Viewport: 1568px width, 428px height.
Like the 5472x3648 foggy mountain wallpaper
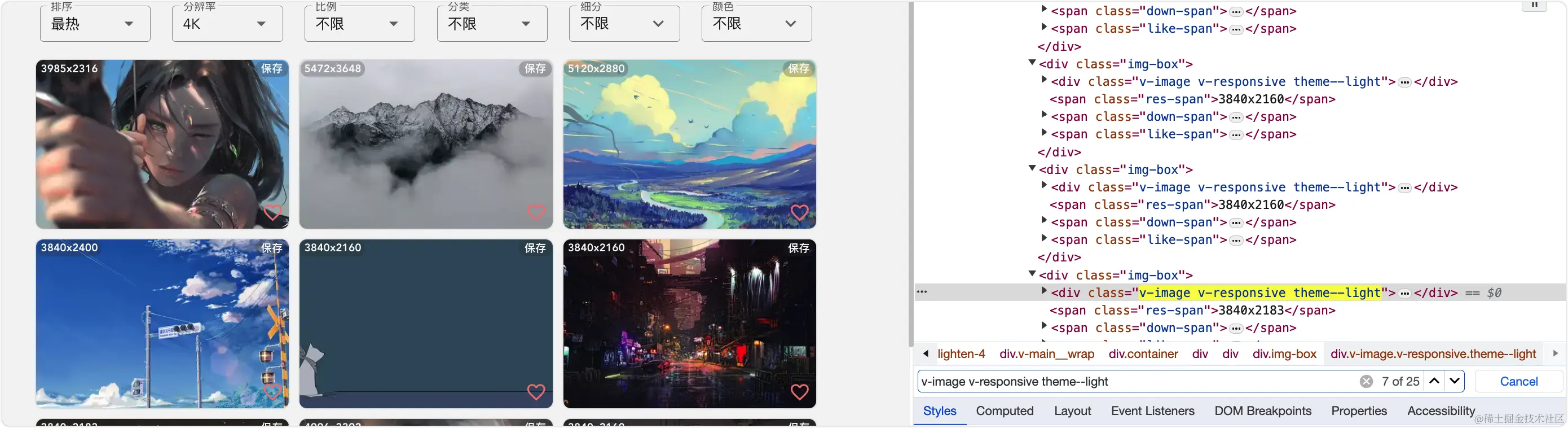(536, 212)
